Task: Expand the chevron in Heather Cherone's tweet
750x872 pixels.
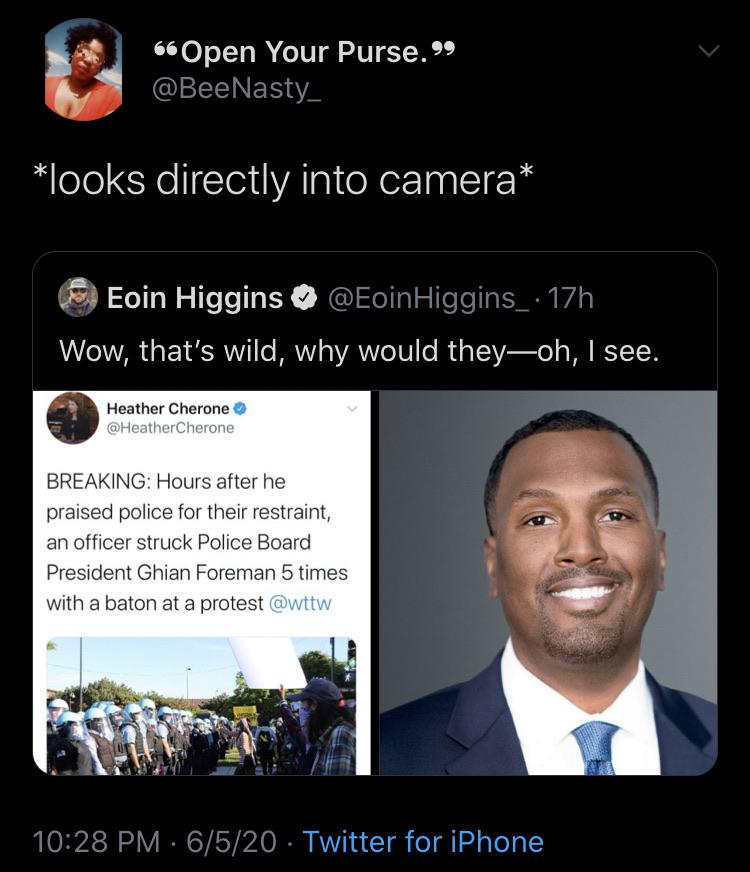Action: [352, 408]
